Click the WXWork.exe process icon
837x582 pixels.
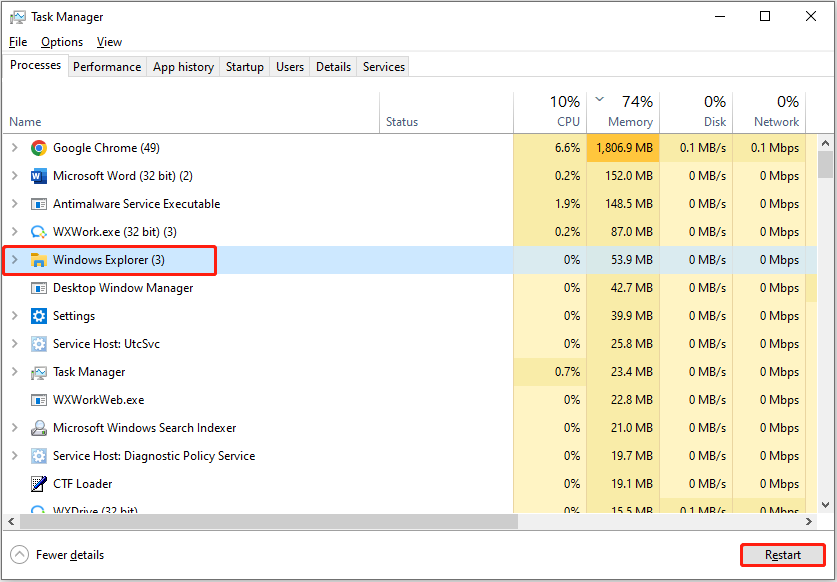39,232
